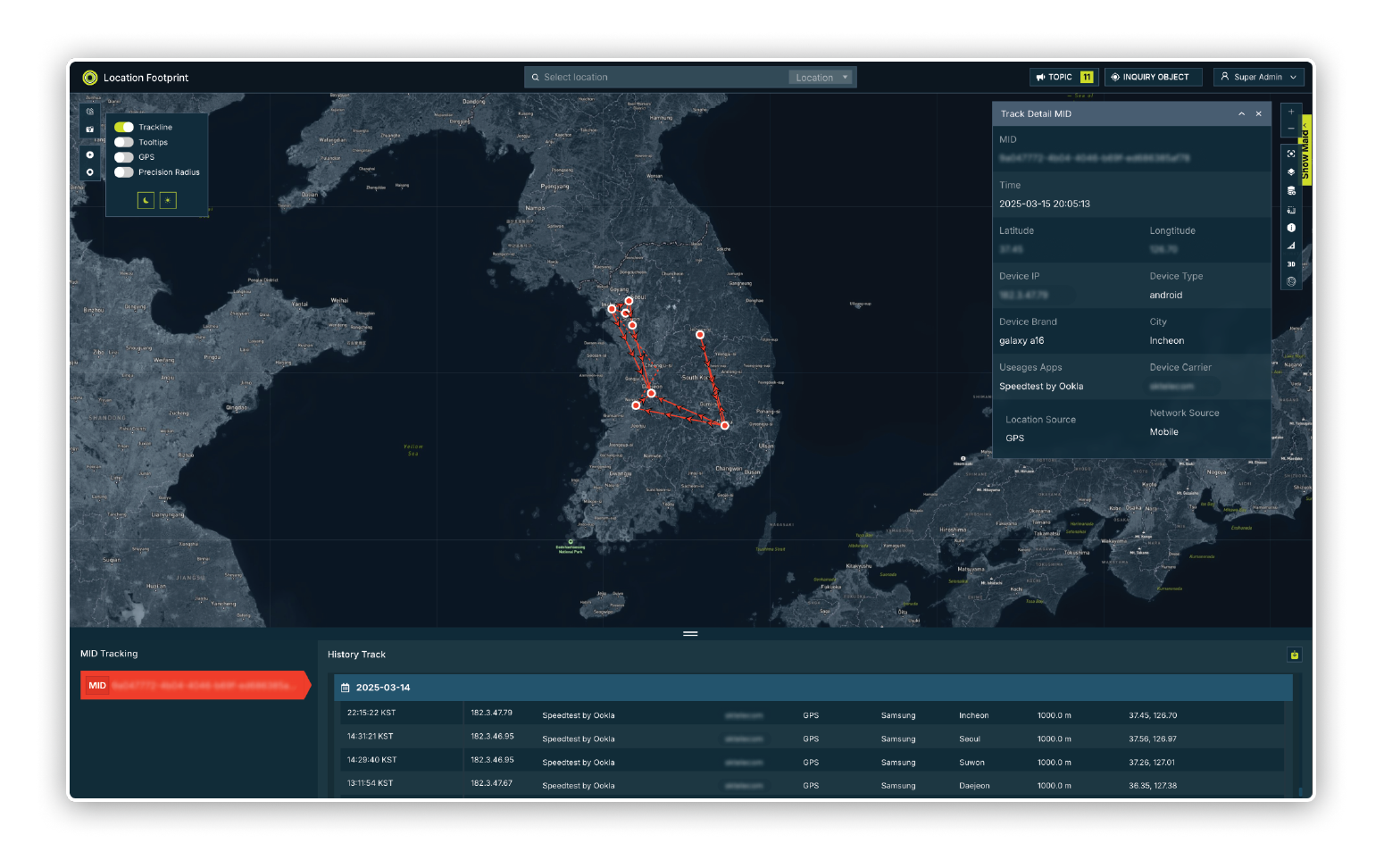1384x868 pixels.
Task: Close the Track Detail MID panel
Action: pos(1259,114)
